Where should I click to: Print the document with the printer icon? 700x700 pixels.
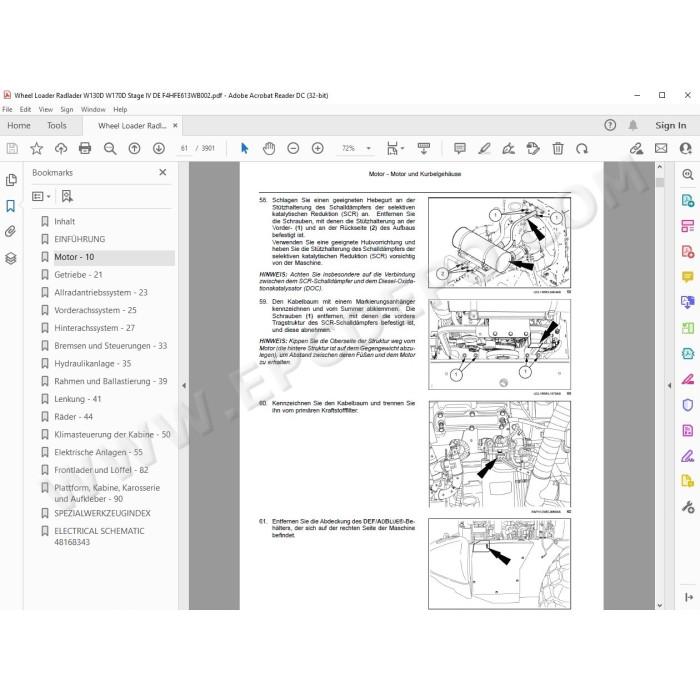[85, 148]
